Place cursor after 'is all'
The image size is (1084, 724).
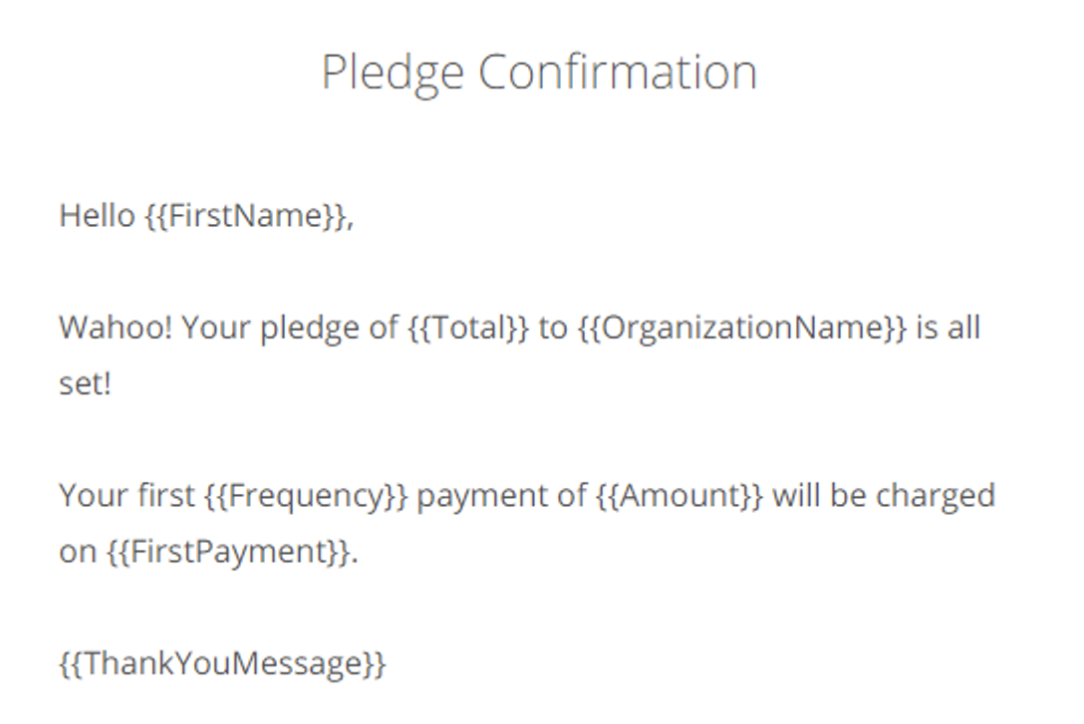982,328
